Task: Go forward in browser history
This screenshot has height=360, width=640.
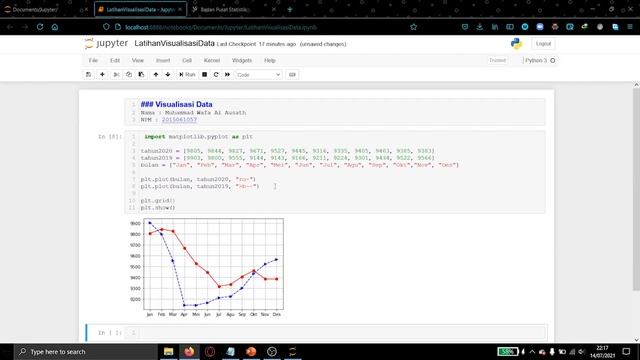Action: 25,27
